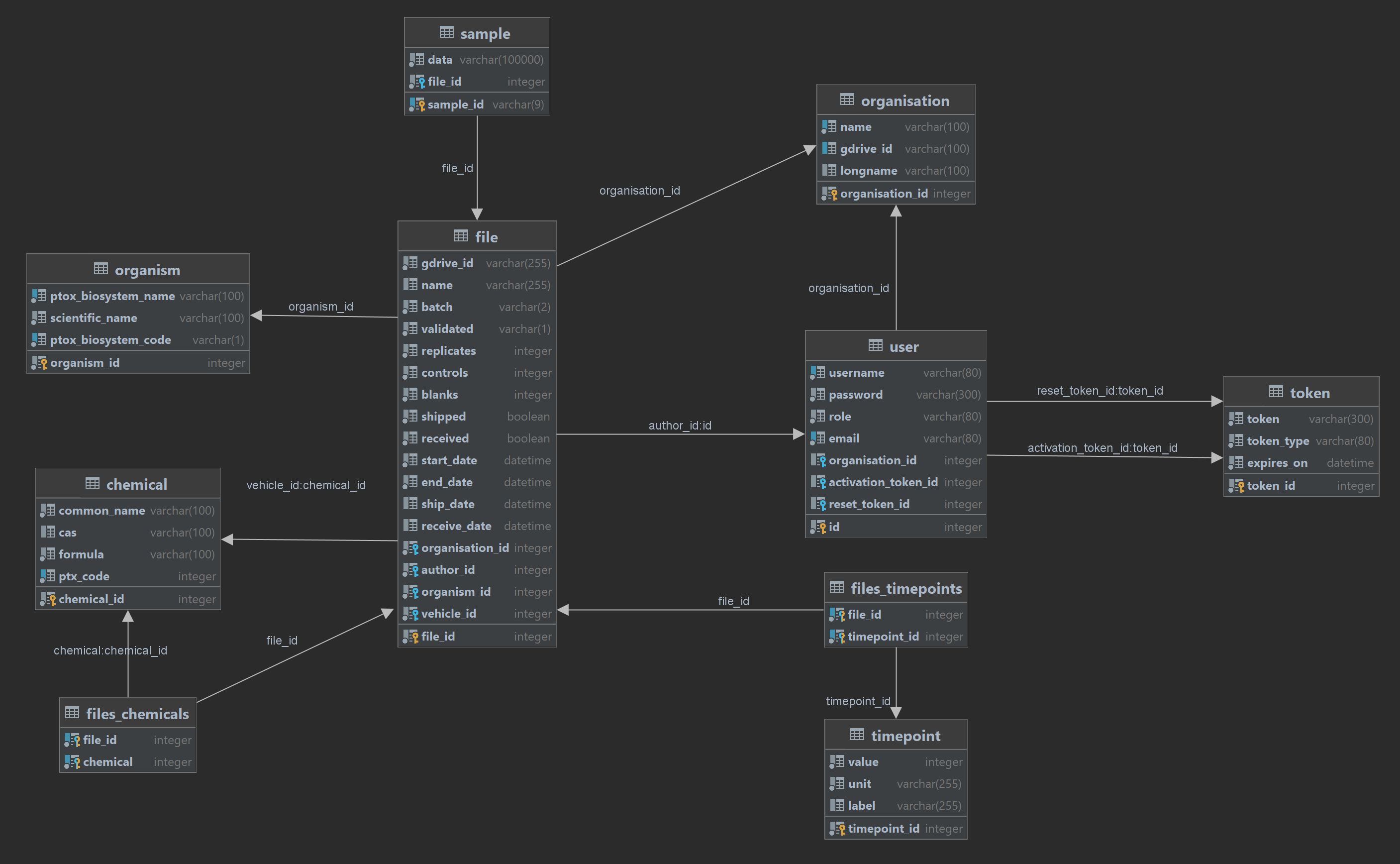Click the foreign key icon of vehicle_id
1400x864 pixels.
pyautogui.click(x=410, y=614)
